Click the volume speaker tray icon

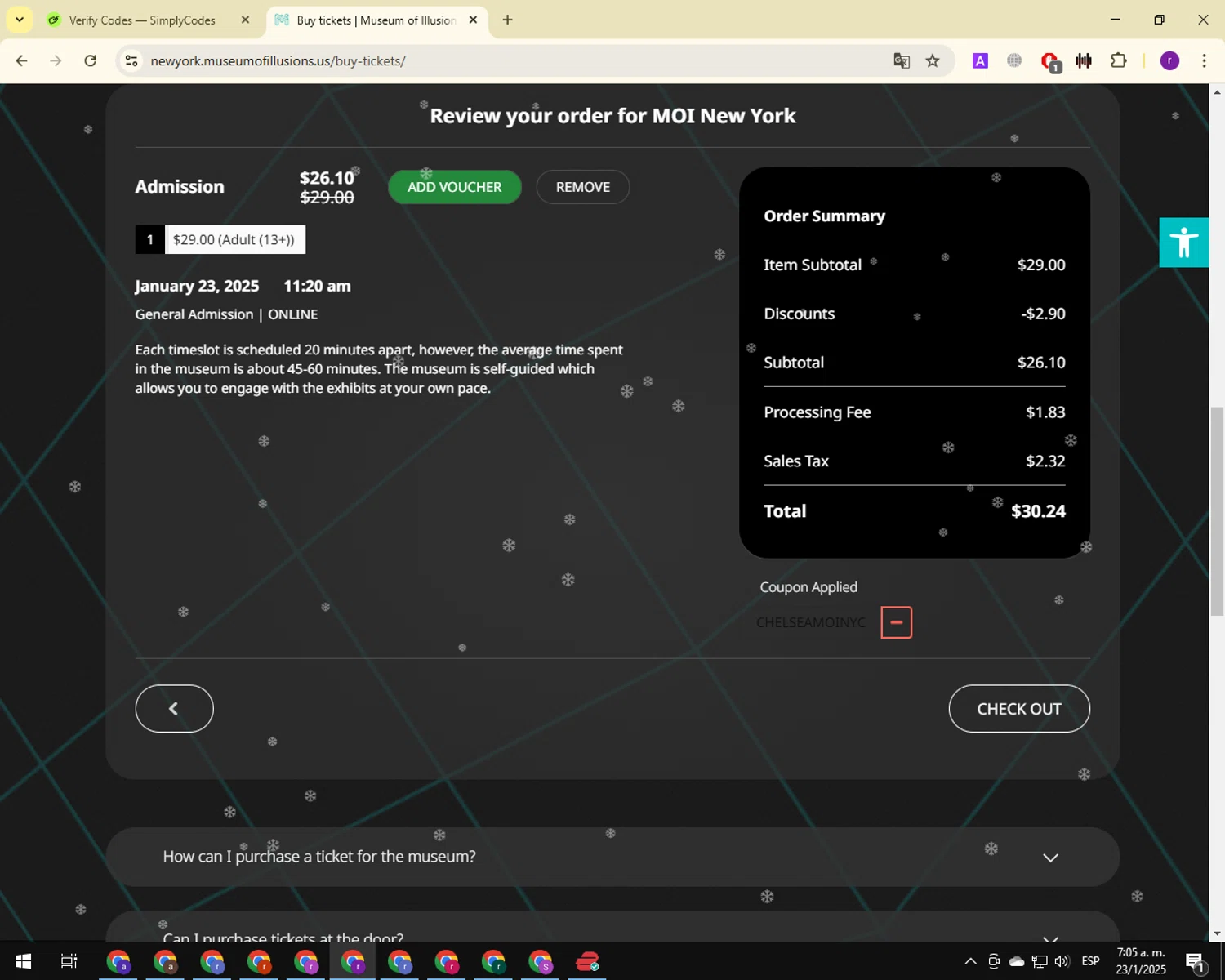point(1062,961)
